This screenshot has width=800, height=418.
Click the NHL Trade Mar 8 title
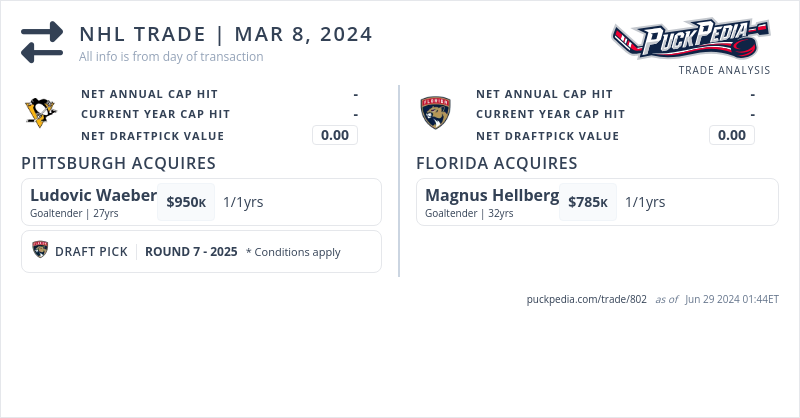click(x=226, y=34)
